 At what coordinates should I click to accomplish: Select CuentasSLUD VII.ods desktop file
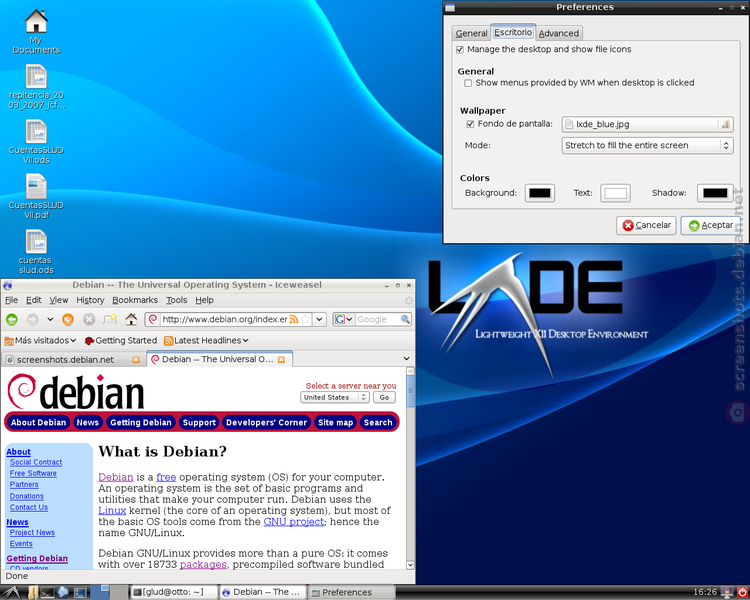coord(36,142)
